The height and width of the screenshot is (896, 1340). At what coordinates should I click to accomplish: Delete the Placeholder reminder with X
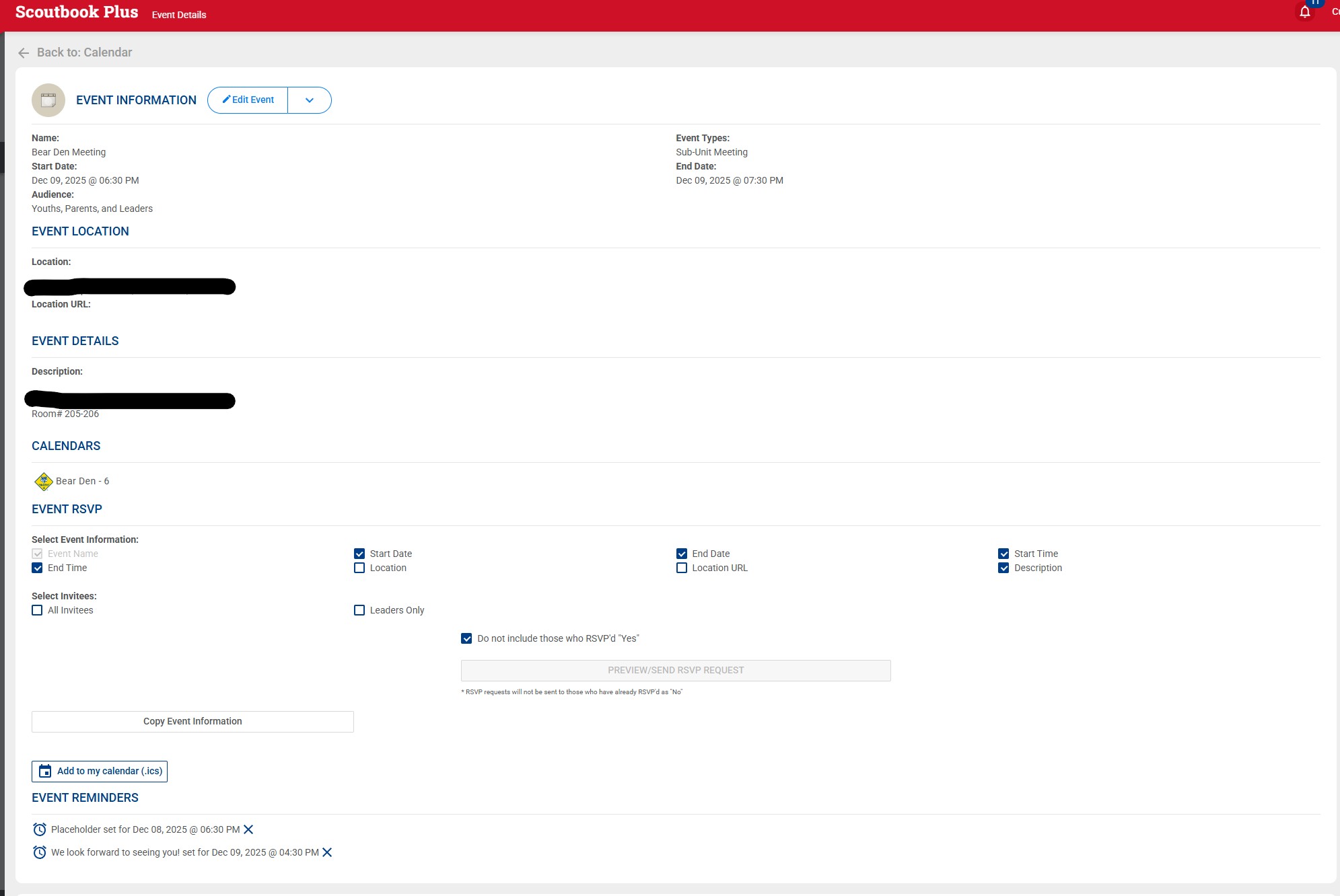click(248, 829)
